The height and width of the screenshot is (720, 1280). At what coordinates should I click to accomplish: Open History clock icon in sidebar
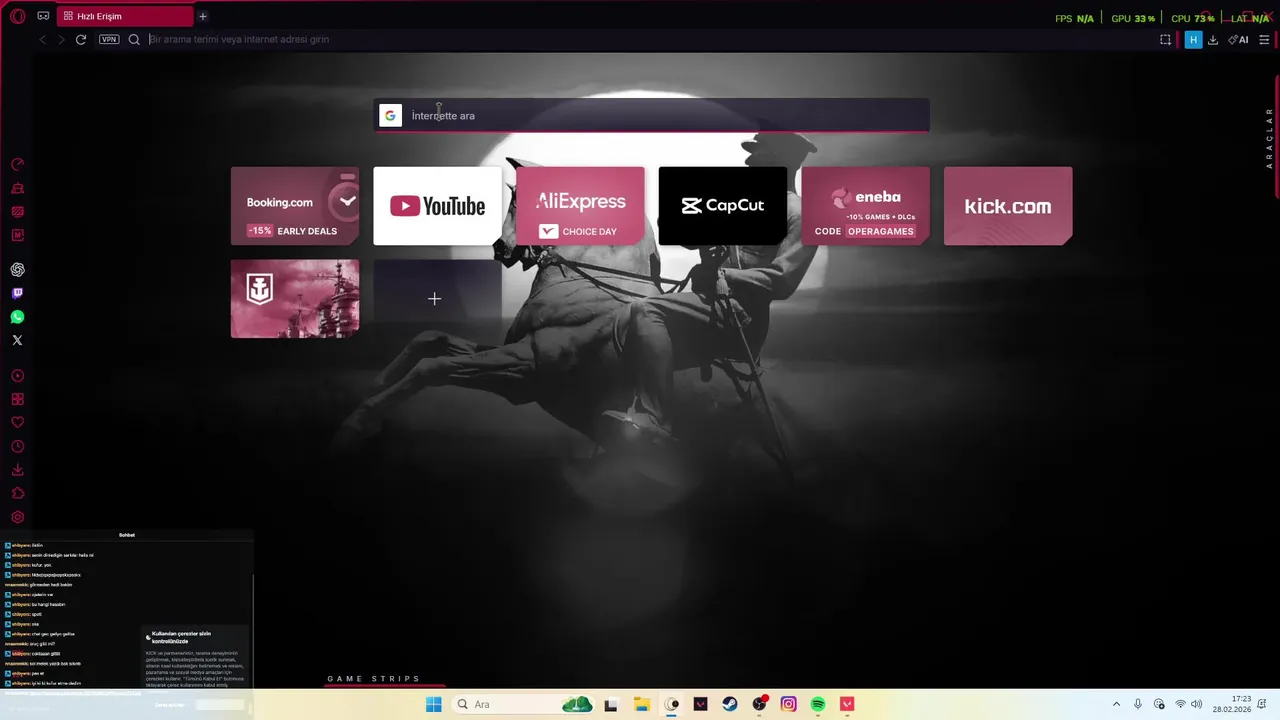click(17, 446)
